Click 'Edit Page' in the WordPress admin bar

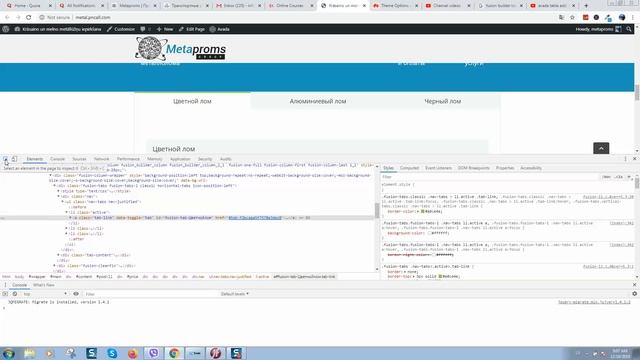(192, 29)
